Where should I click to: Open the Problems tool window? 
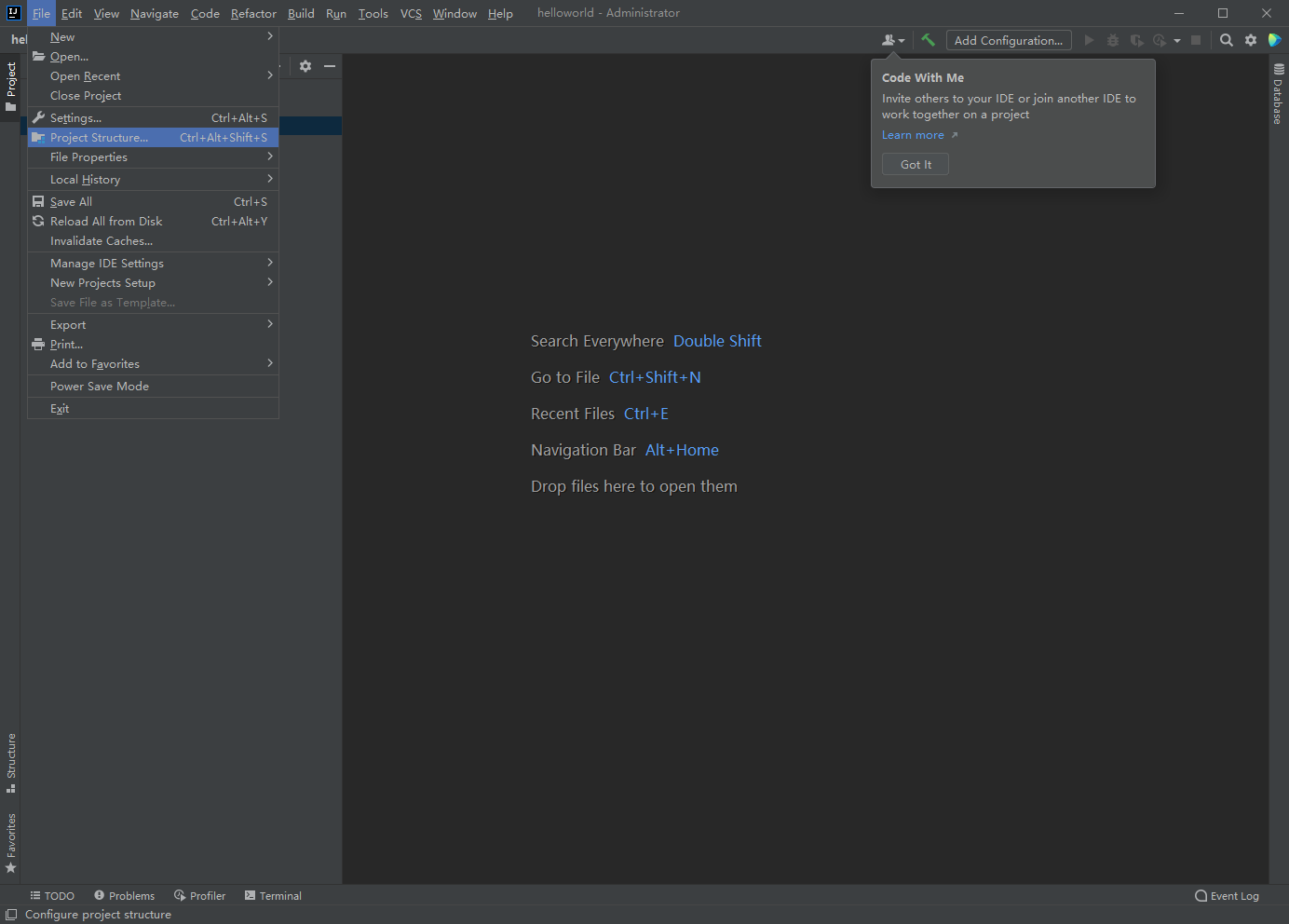(x=125, y=896)
